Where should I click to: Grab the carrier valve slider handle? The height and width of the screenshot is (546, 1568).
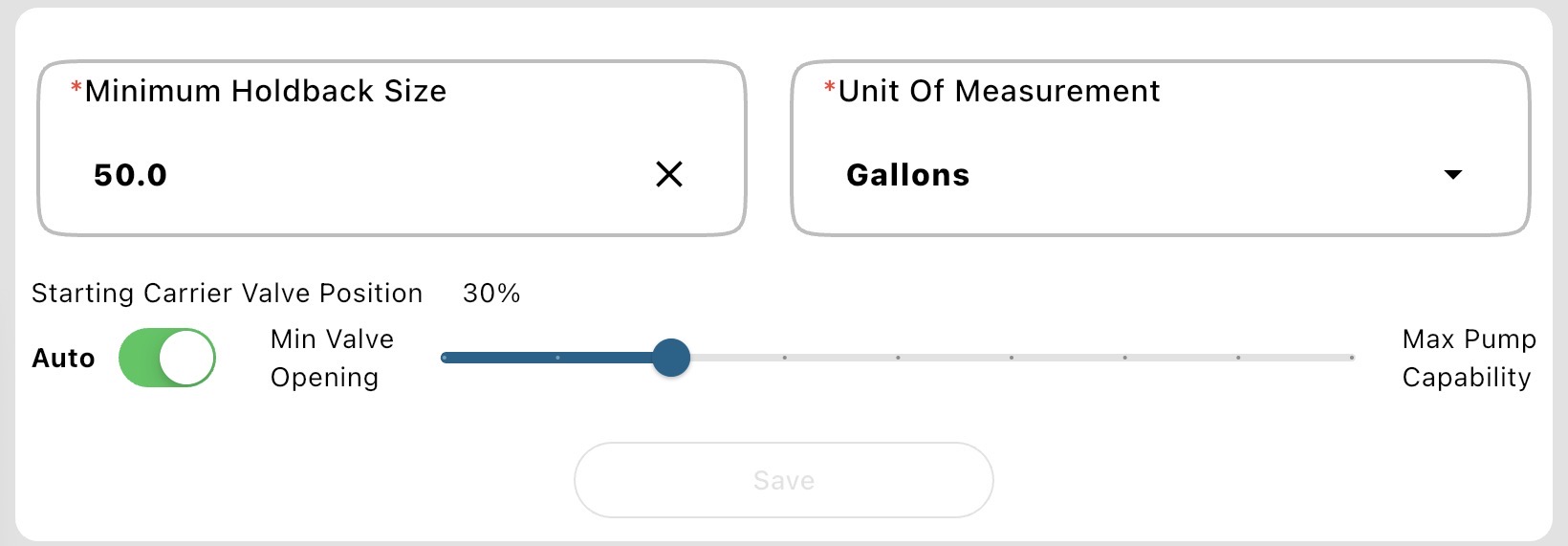click(671, 358)
